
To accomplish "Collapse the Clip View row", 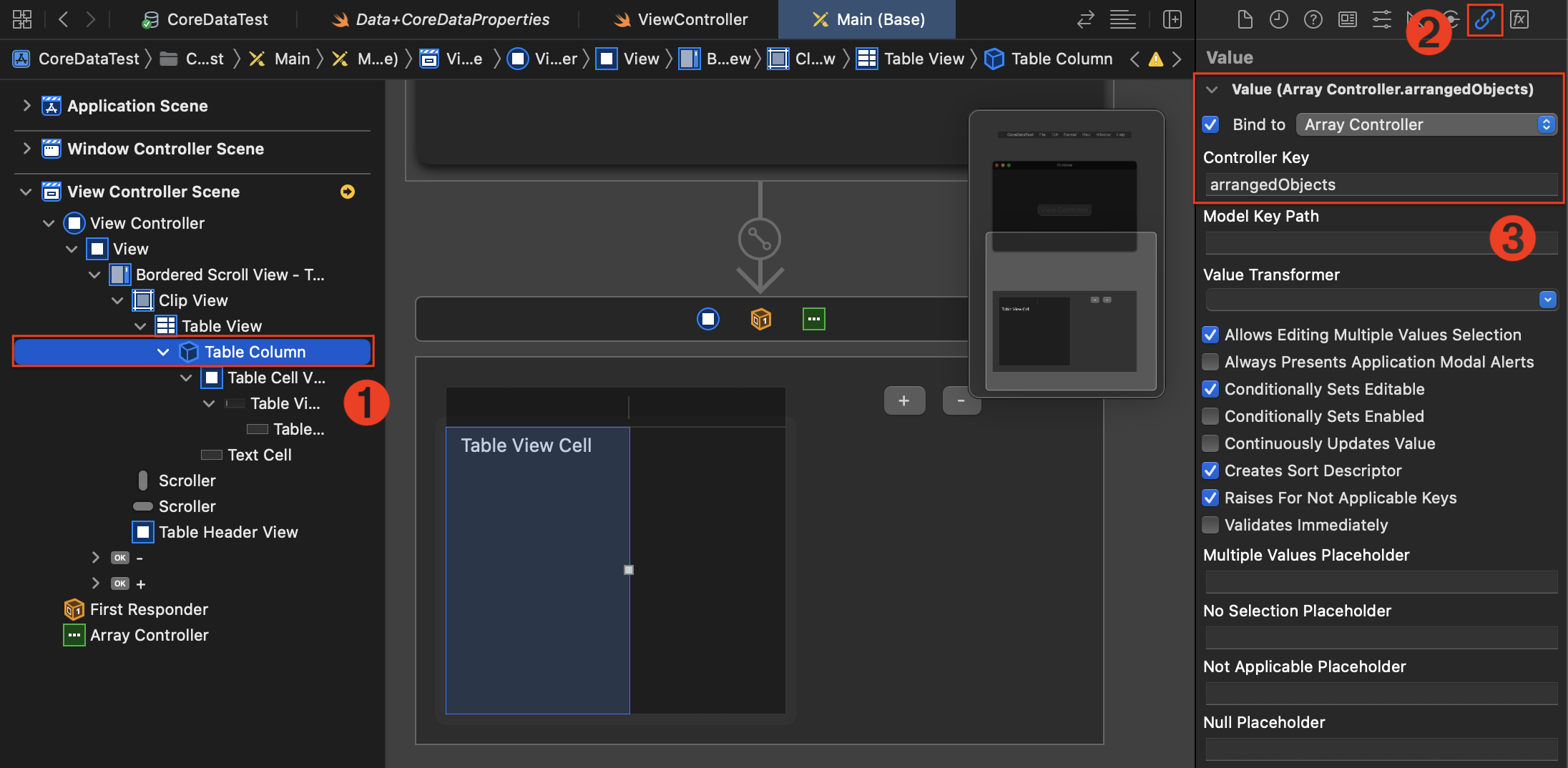I will point(117,300).
